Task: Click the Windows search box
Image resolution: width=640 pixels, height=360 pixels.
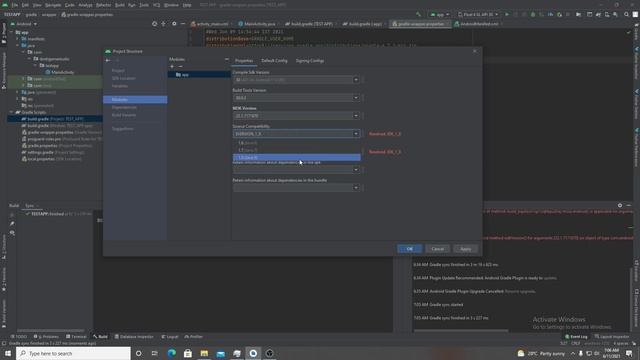Action: pyautogui.click(x=73, y=353)
